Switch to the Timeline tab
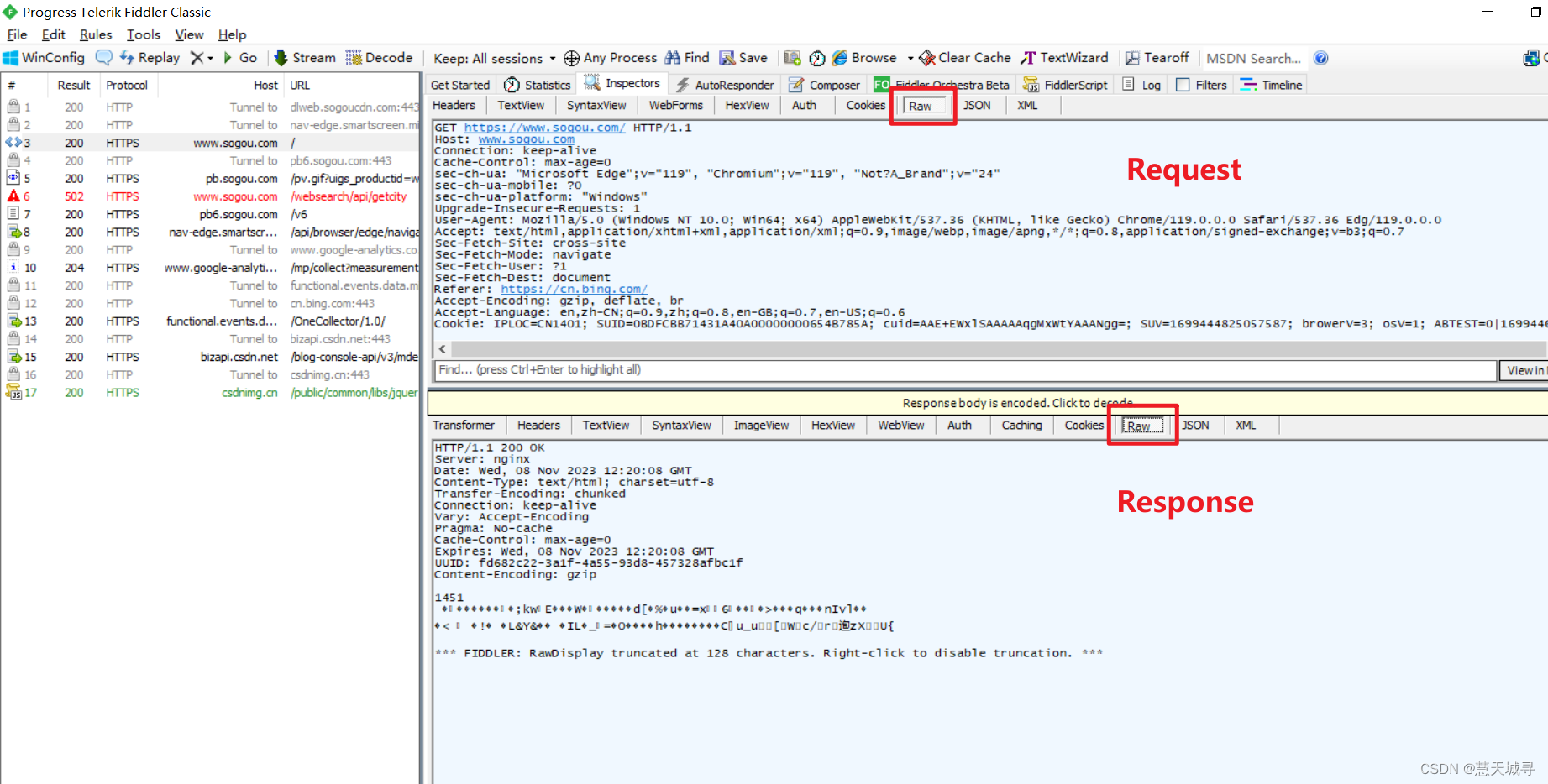 pos(1271,85)
